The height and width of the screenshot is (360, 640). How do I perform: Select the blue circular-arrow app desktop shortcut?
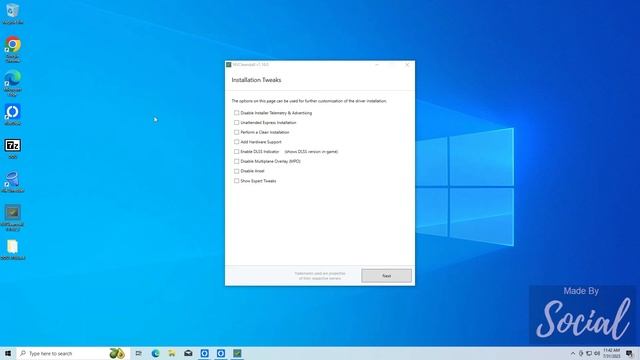coord(13,115)
